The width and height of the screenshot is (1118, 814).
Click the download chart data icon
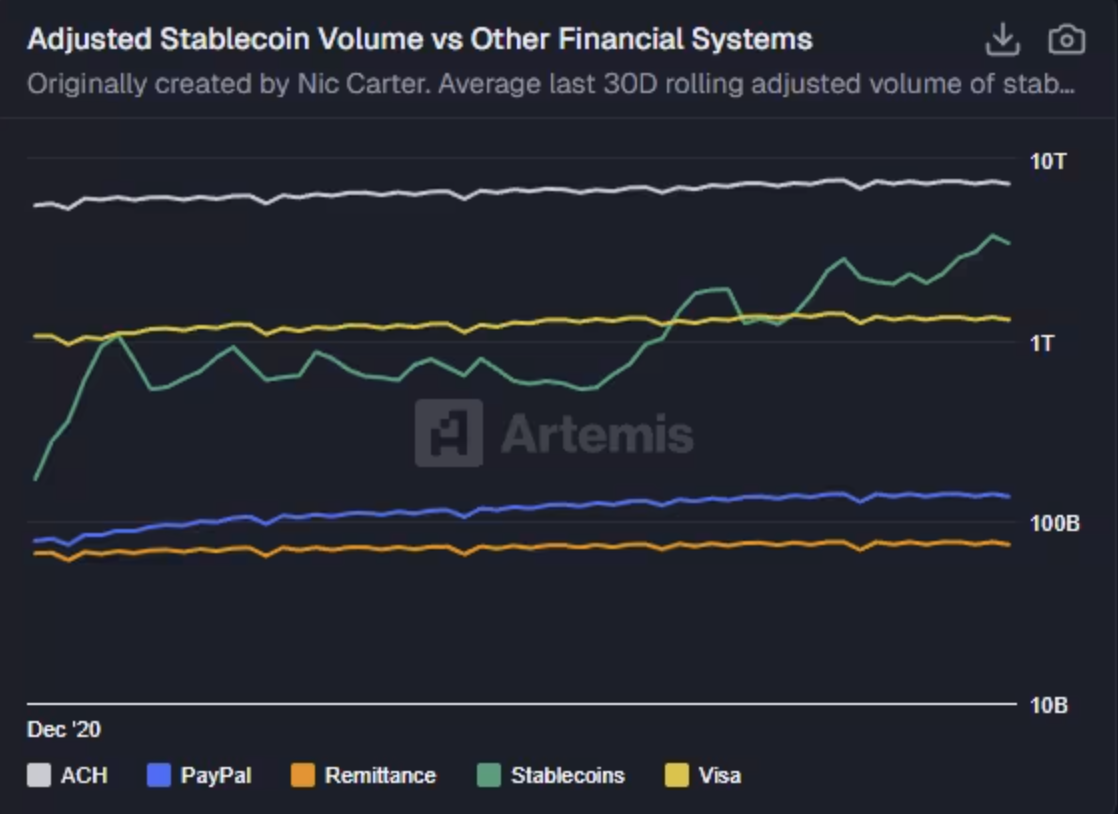point(1002,40)
